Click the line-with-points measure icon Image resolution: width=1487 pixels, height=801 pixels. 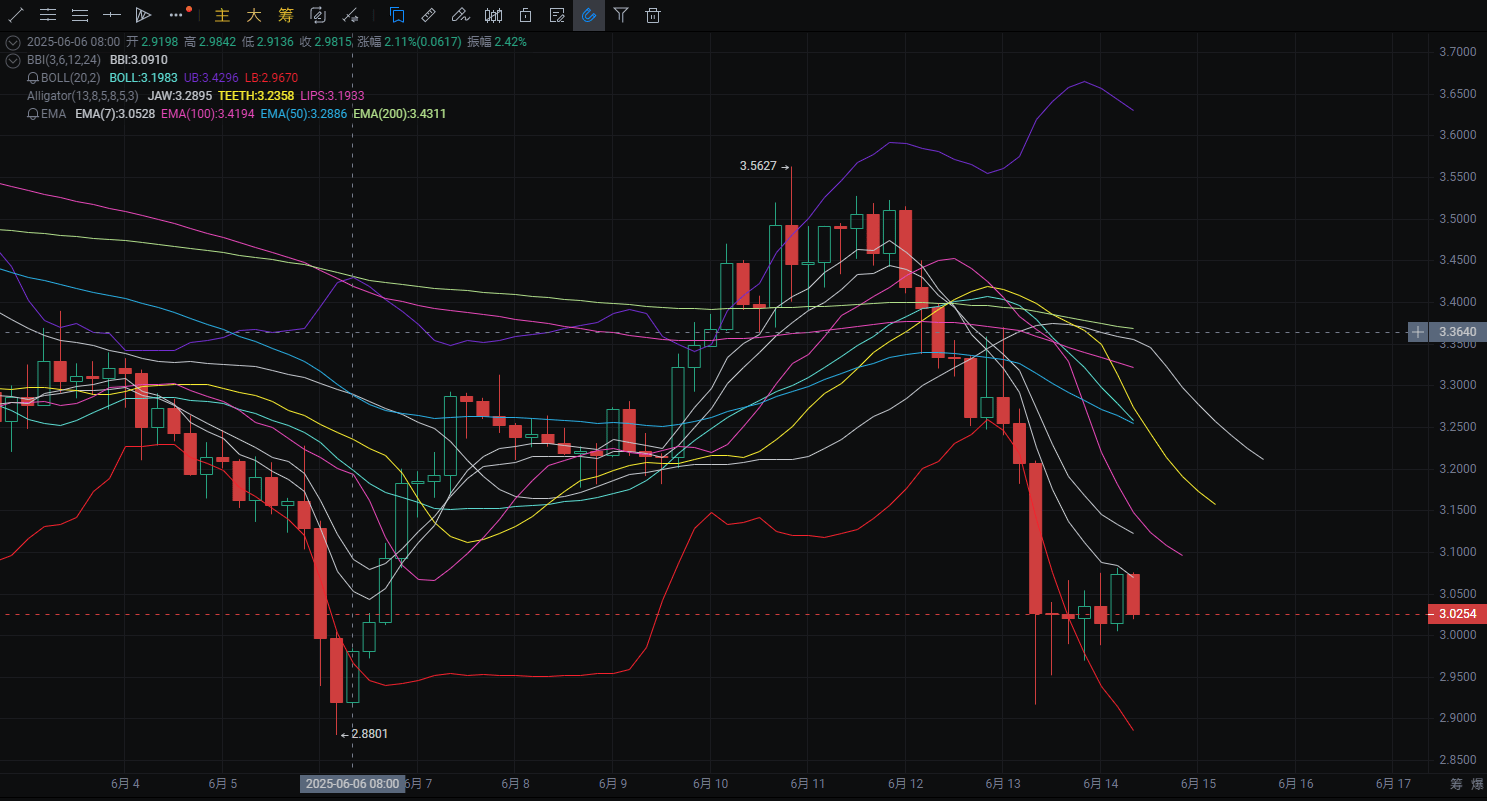[x=350, y=15]
